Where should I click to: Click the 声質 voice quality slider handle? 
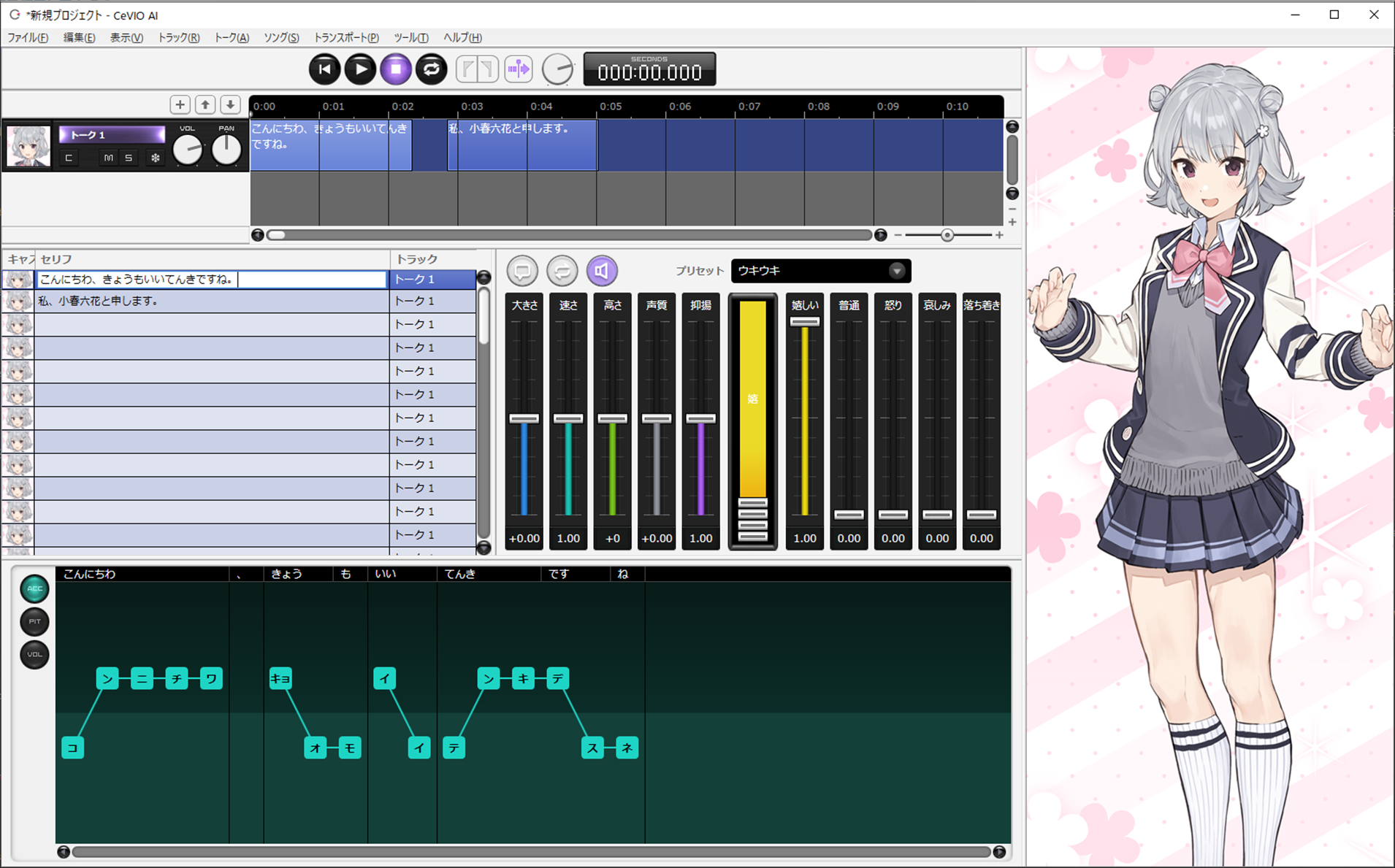656,418
